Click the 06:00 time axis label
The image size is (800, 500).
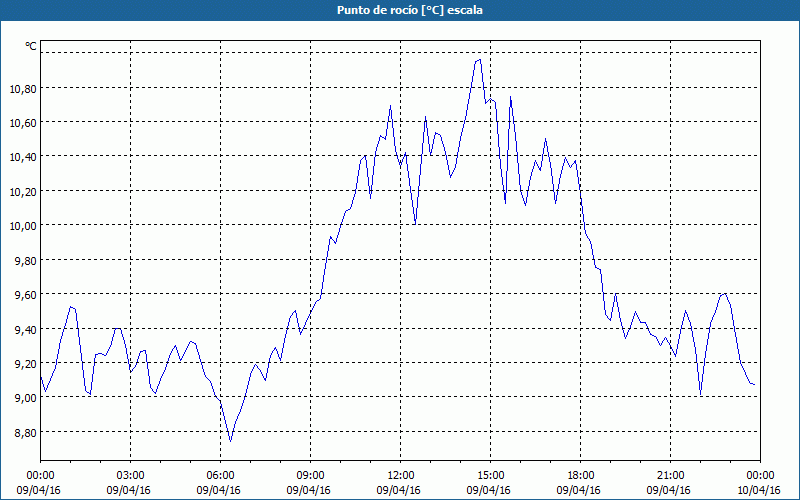click(220, 476)
